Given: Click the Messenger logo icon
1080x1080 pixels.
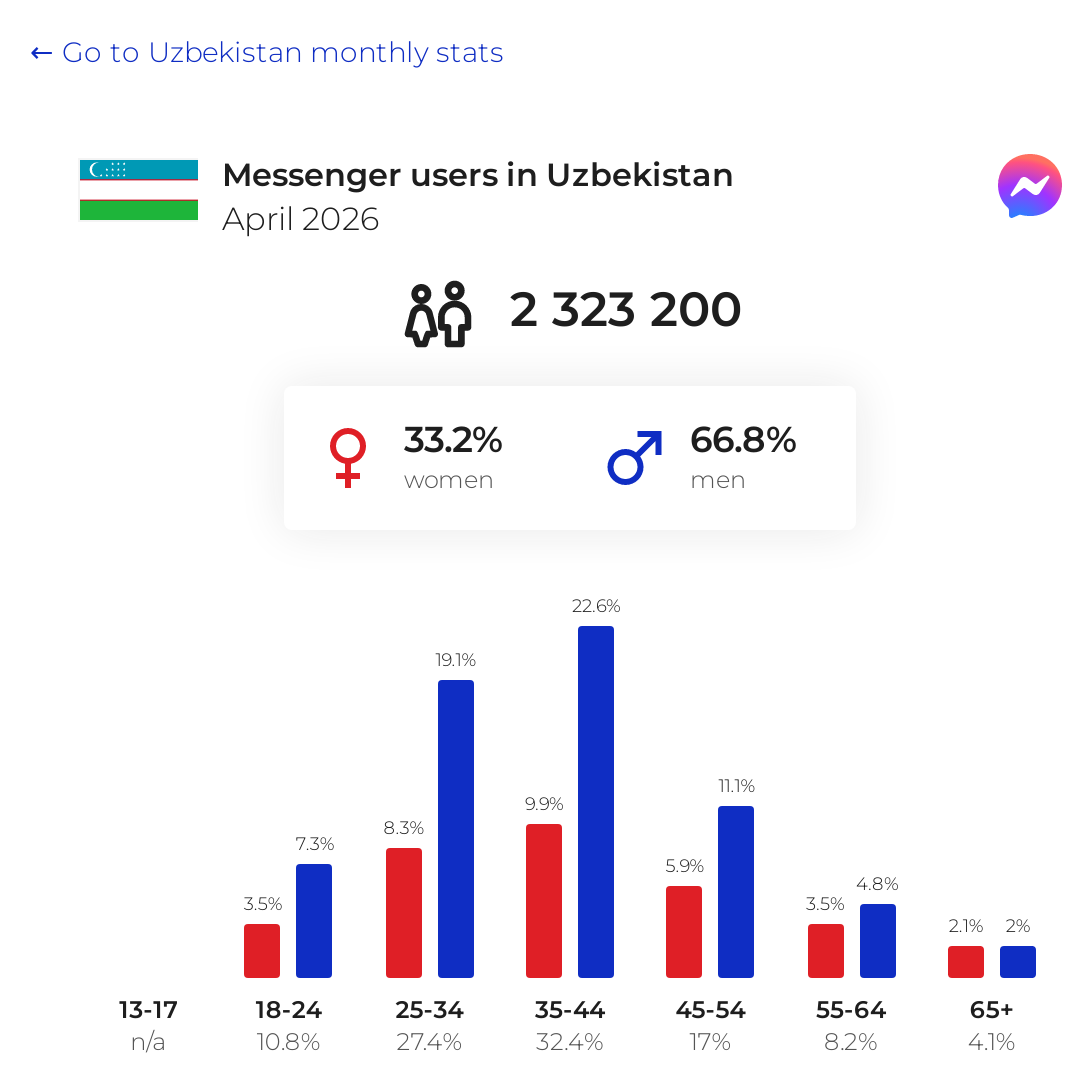Looking at the screenshot, I should tap(1029, 186).
